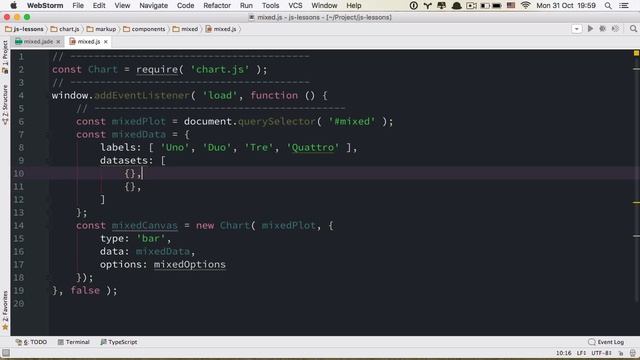Open the Event Log panel

pyautogui.click(x=606, y=342)
